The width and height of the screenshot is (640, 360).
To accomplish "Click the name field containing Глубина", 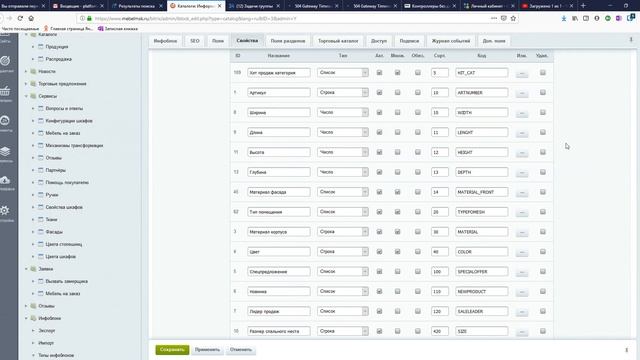I will (x=278, y=172).
